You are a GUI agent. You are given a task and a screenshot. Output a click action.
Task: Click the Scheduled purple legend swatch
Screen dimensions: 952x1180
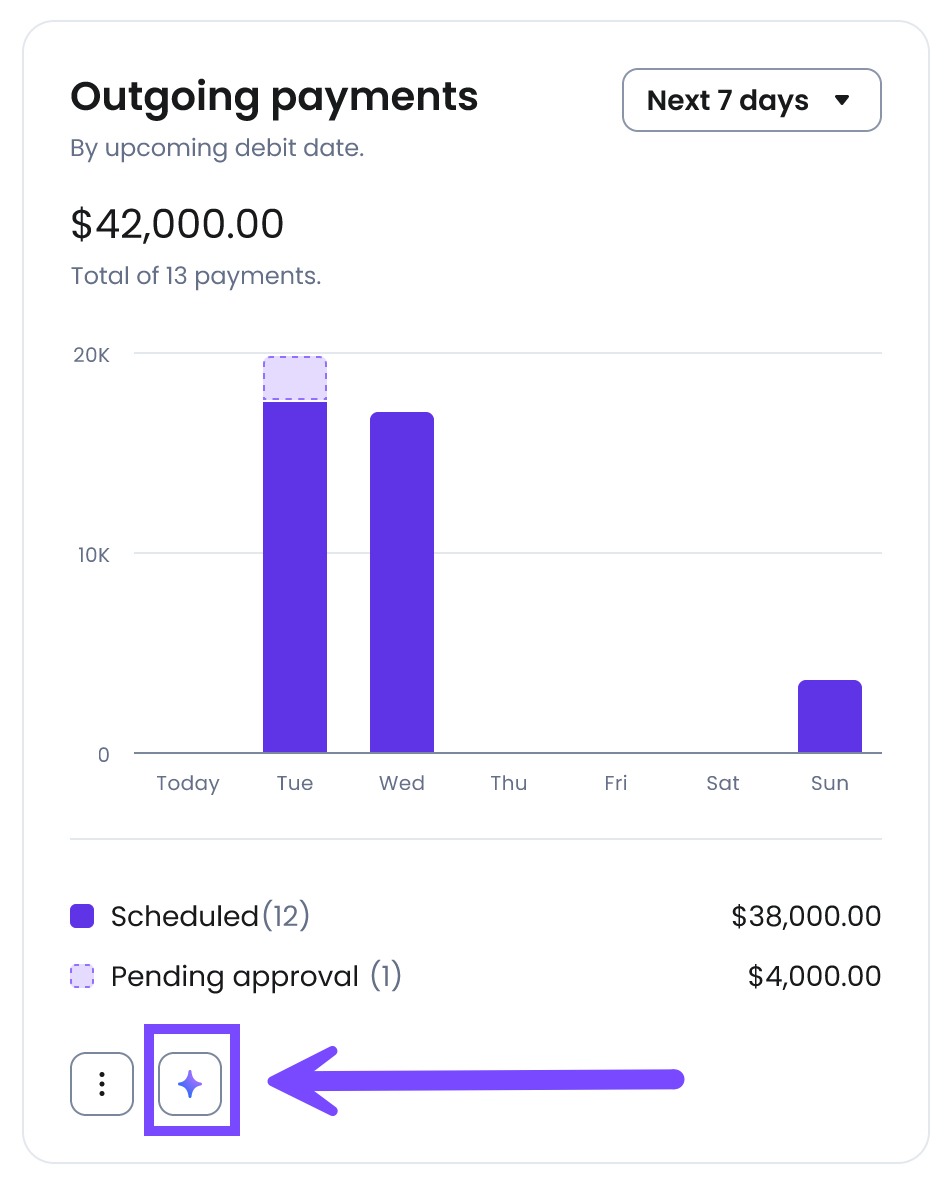click(82, 916)
